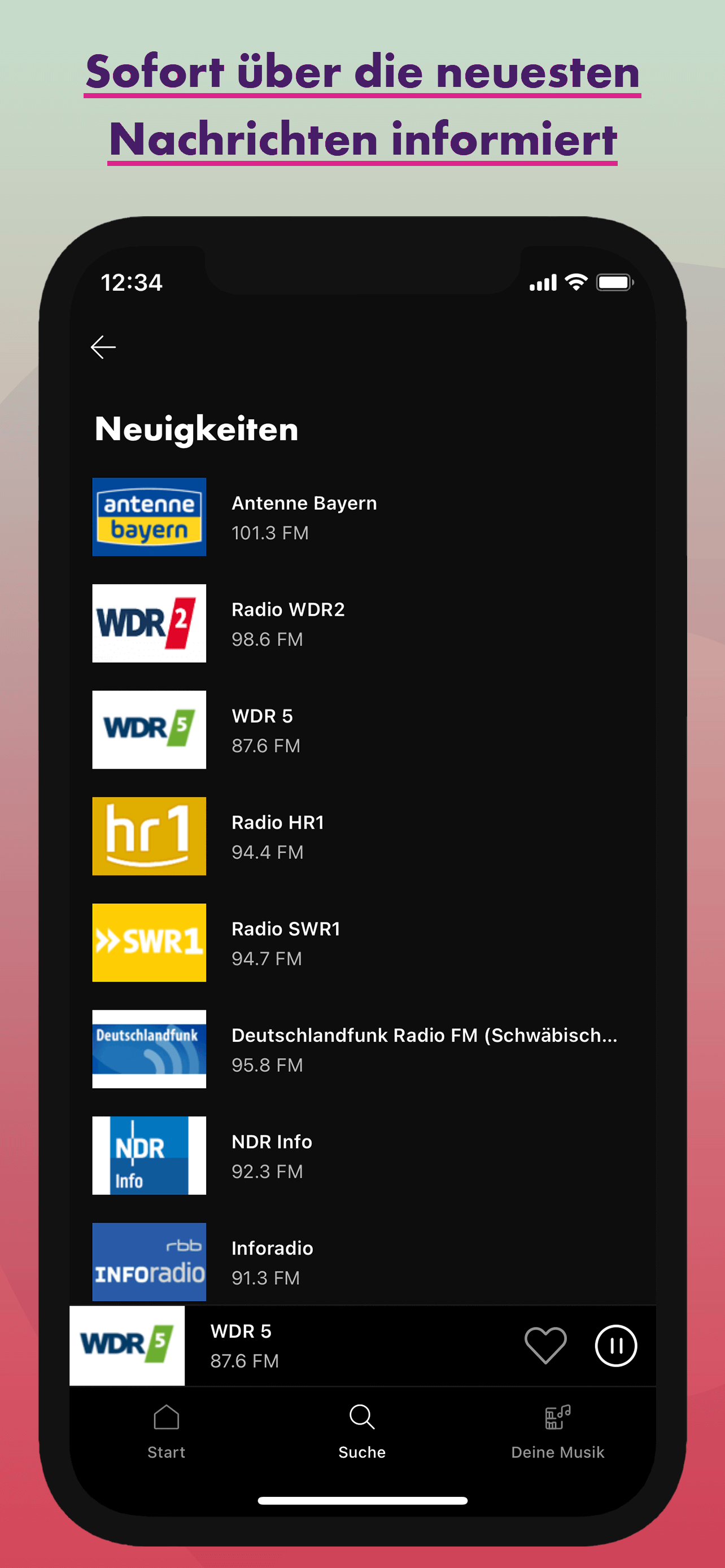Tap the battery status icon
Image resolution: width=725 pixels, height=1568 pixels.
[615, 282]
